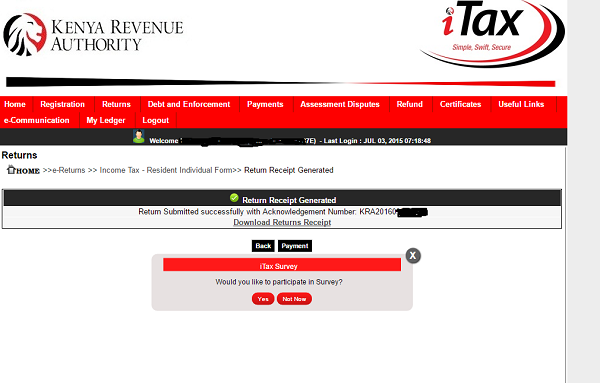Image resolution: width=600 pixels, height=383 pixels.
Task: Click the green checkmark success icon
Action: pyautogui.click(x=234, y=198)
